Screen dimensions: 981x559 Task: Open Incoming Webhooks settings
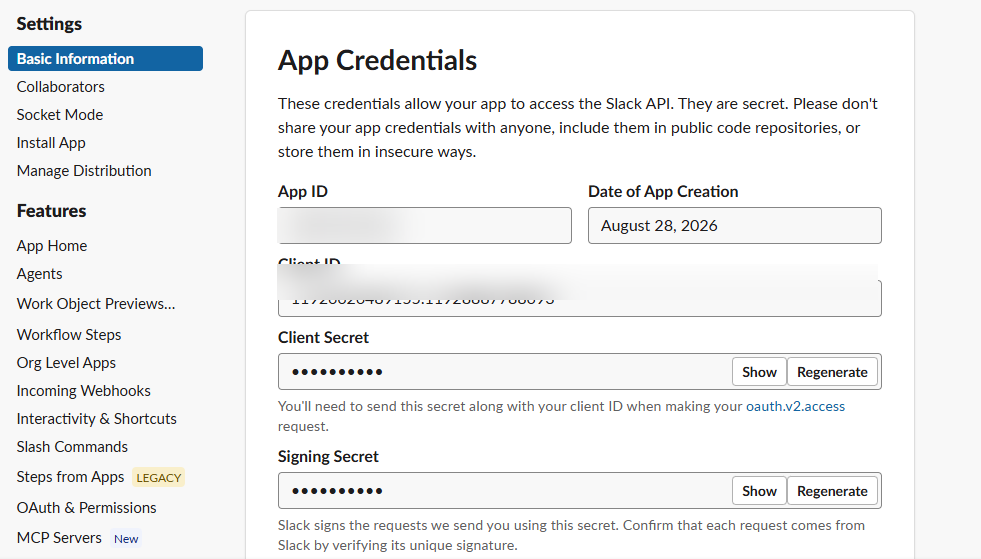pyautogui.click(x=84, y=391)
